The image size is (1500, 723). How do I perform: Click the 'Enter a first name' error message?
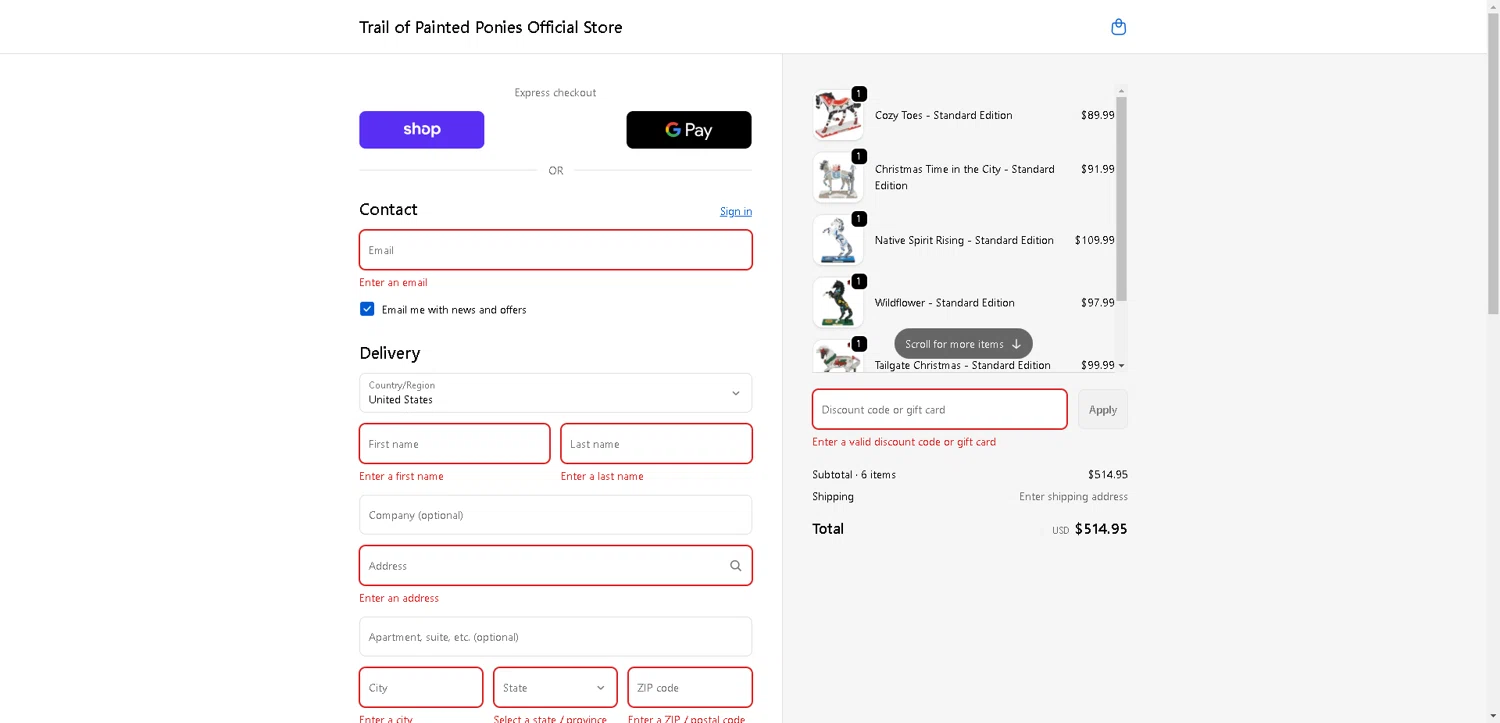(401, 477)
